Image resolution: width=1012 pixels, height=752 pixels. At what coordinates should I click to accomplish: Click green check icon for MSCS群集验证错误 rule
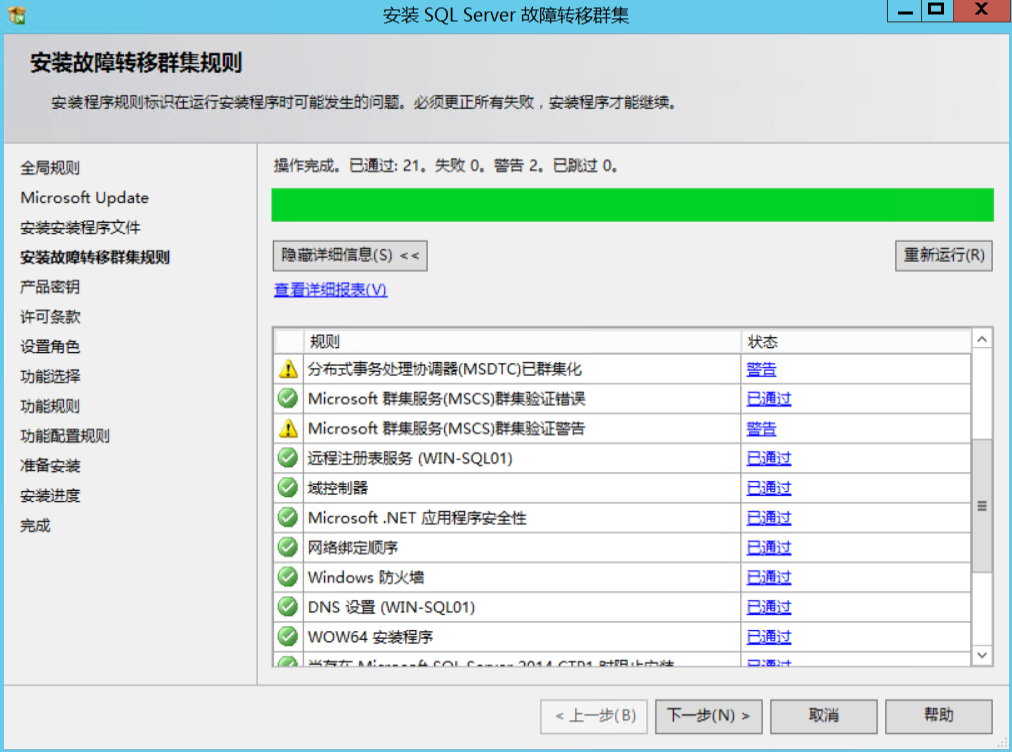click(288, 398)
